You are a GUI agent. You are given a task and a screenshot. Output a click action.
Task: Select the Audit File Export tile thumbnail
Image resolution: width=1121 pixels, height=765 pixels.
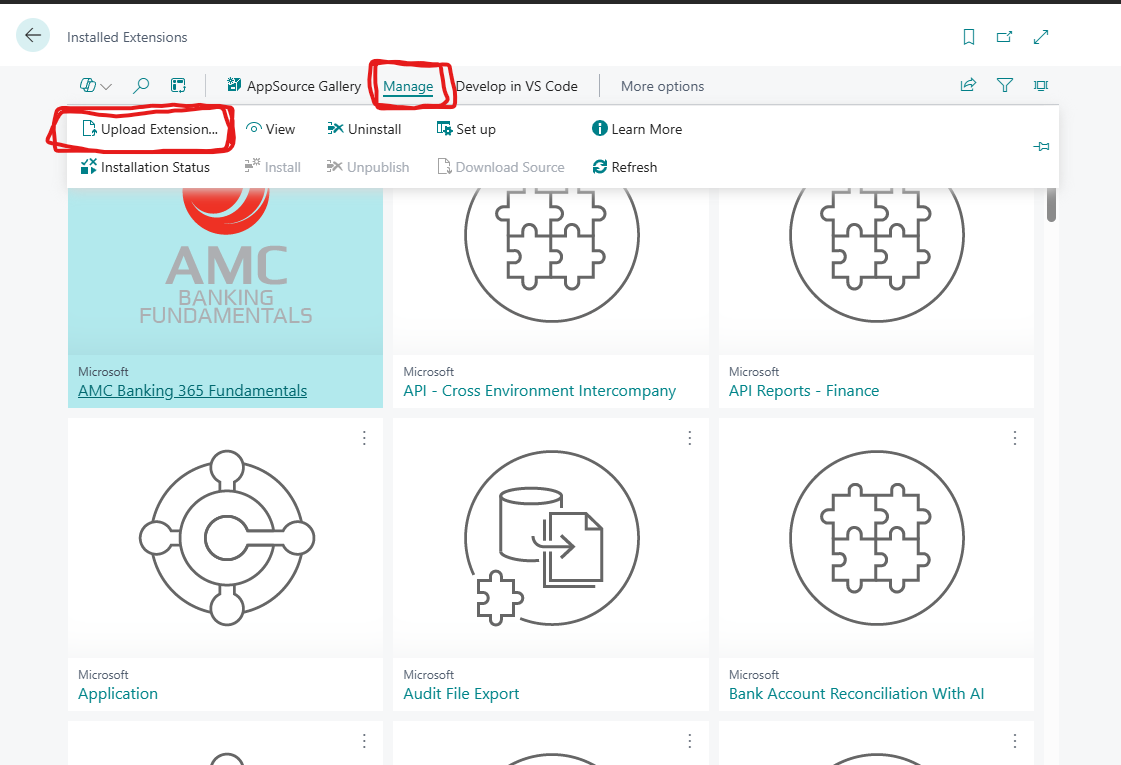(551, 538)
